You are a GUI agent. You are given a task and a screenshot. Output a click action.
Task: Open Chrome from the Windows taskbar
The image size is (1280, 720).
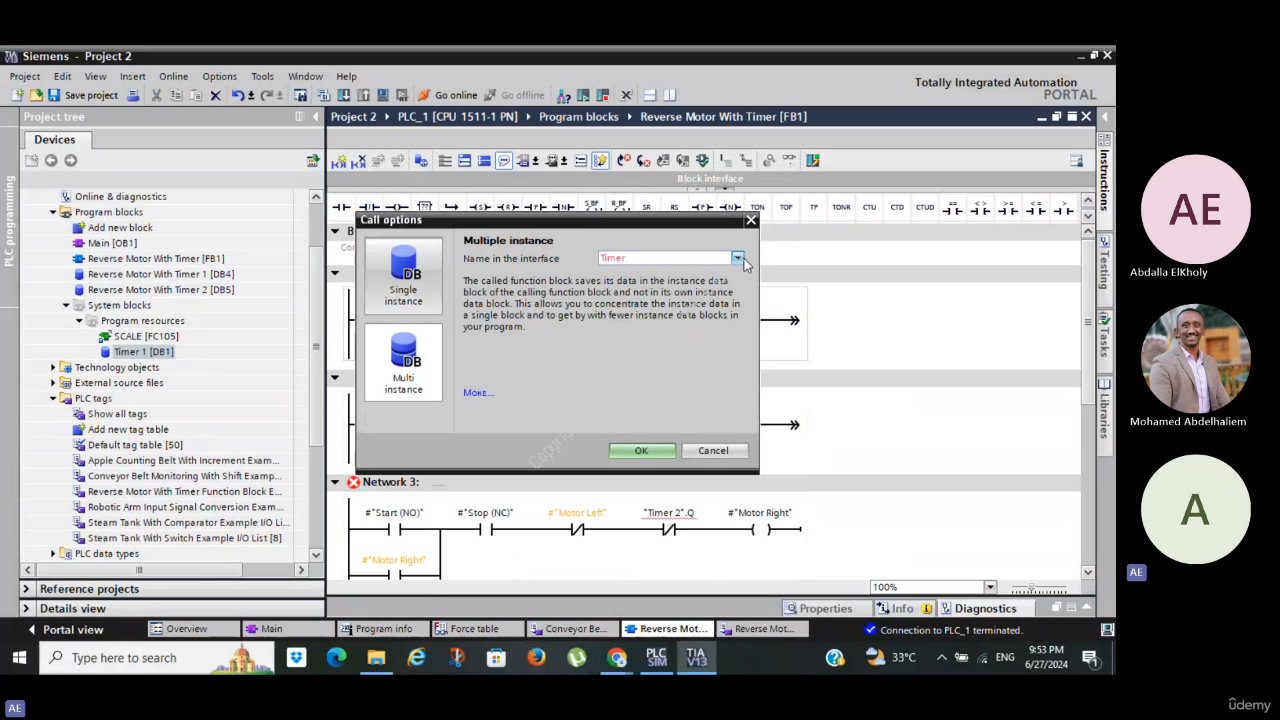pos(617,657)
